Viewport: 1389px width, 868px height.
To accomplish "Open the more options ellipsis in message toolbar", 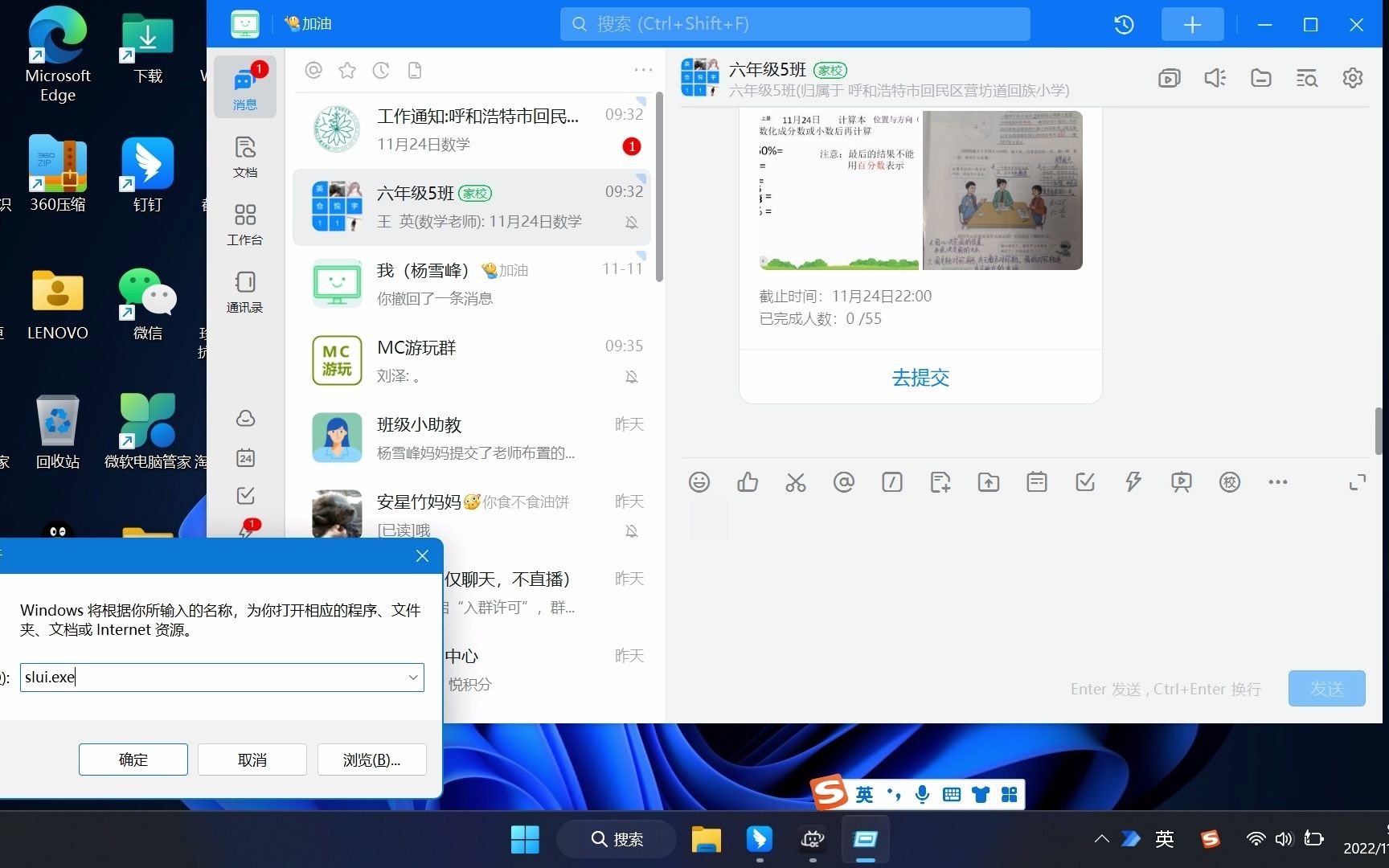I will (1278, 481).
